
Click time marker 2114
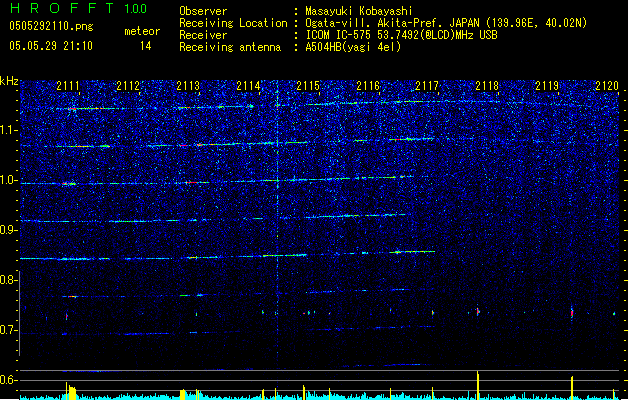pyautogui.click(x=248, y=85)
